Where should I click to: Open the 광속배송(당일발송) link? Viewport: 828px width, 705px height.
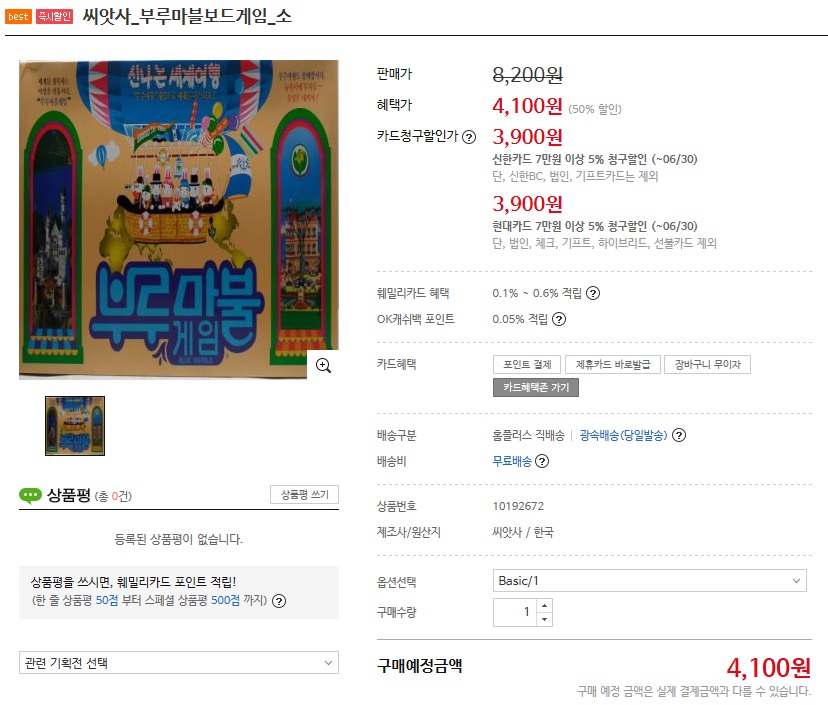623,435
